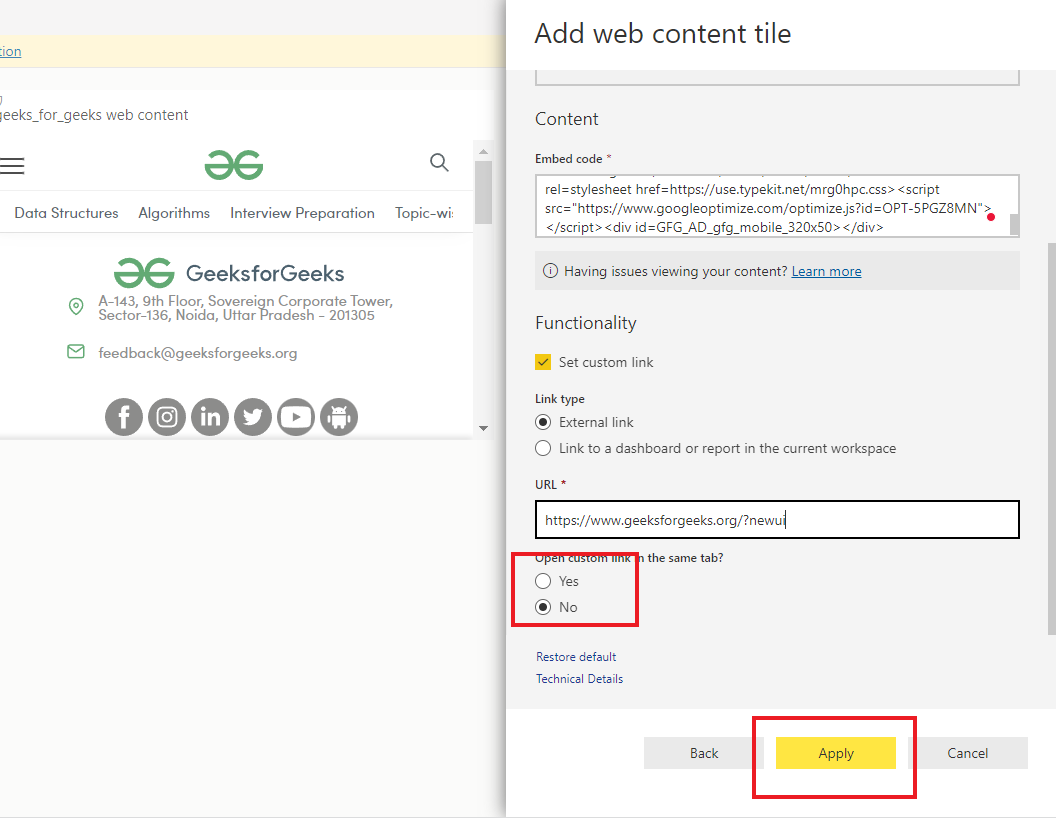Viewport: 1056px width, 825px height.
Task: Click the feedback@geeksforgeeks.org email link
Action: click(x=197, y=353)
